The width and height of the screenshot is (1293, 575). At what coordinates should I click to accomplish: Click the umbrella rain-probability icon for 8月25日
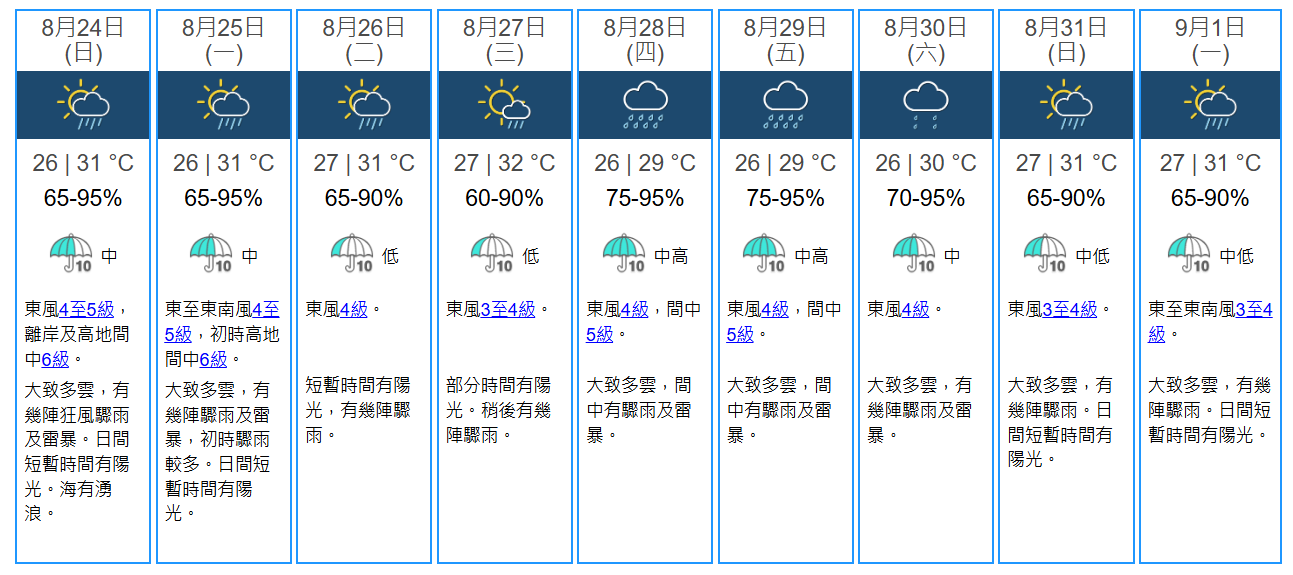(211, 254)
